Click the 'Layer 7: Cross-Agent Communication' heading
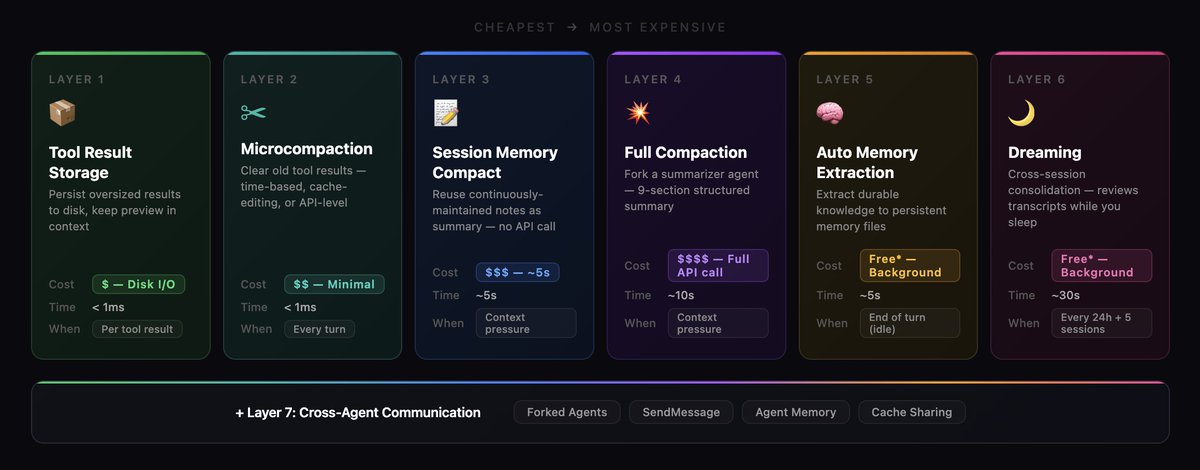1200x470 pixels. coord(358,412)
